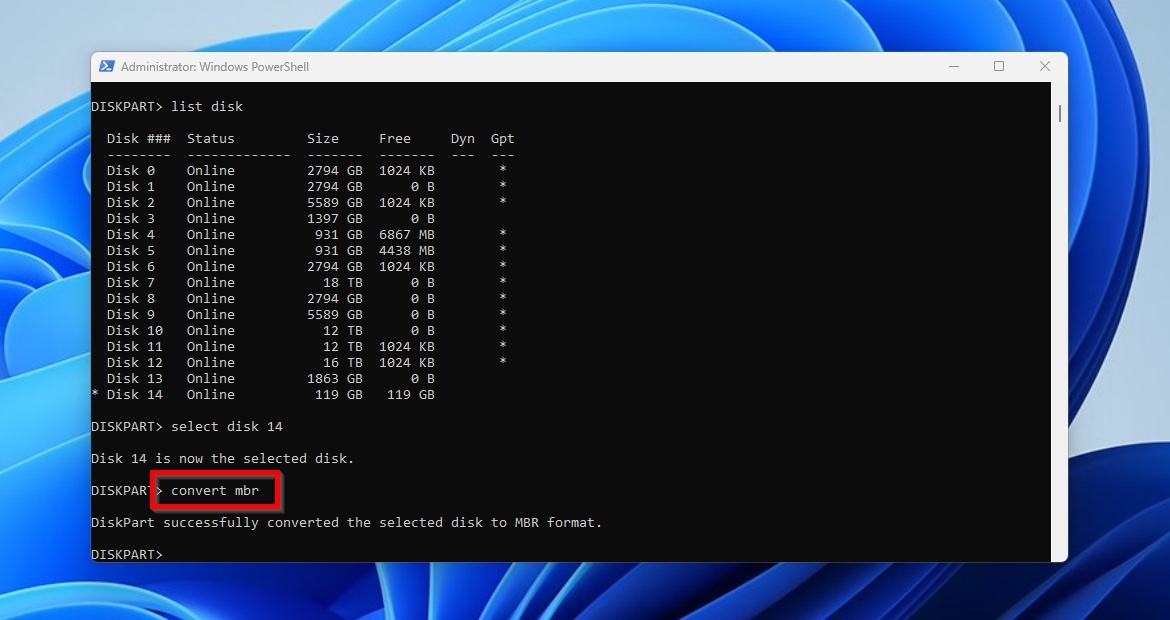Close the PowerShell window
The height and width of the screenshot is (620, 1170).
click(x=1045, y=66)
